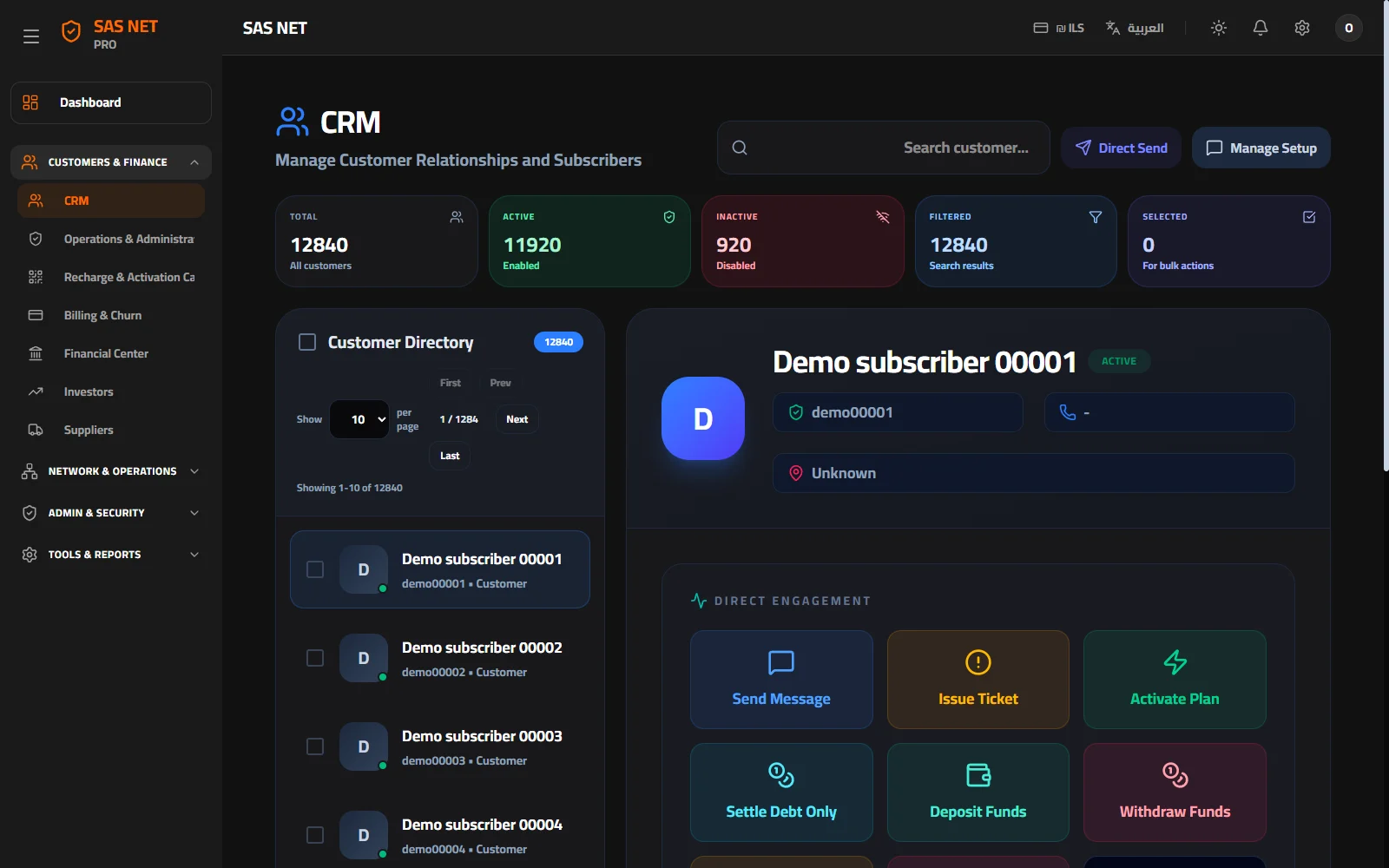Open the notifications bell
This screenshot has width=1389, height=868.
pyautogui.click(x=1261, y=28)
